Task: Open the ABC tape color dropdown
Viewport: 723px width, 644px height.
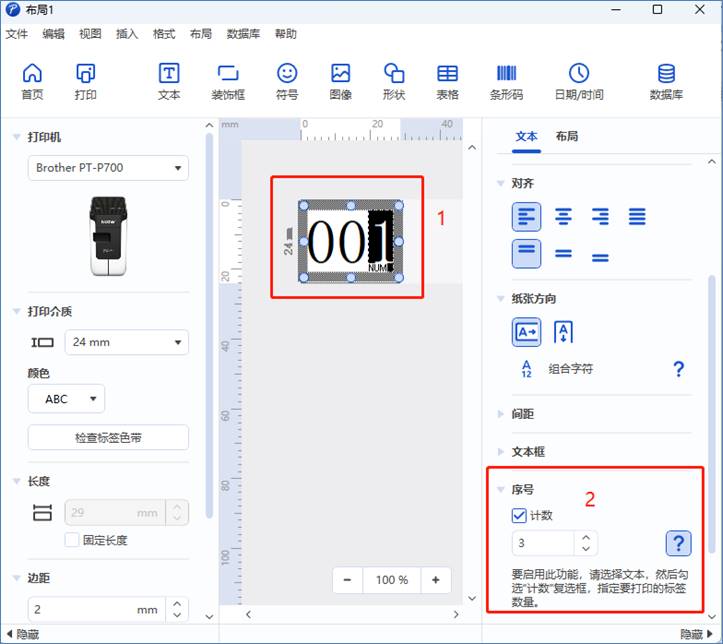Action: click(x=66, y=399)
